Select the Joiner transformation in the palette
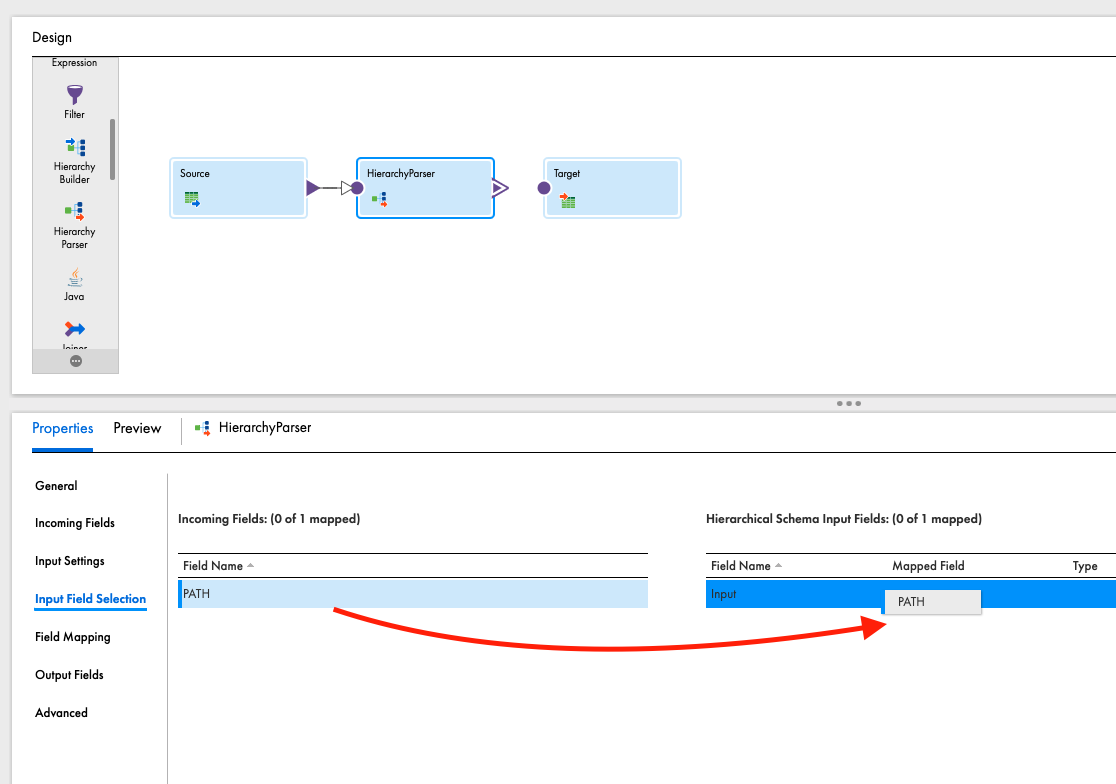1116x784 pixels. coord(74,330)
